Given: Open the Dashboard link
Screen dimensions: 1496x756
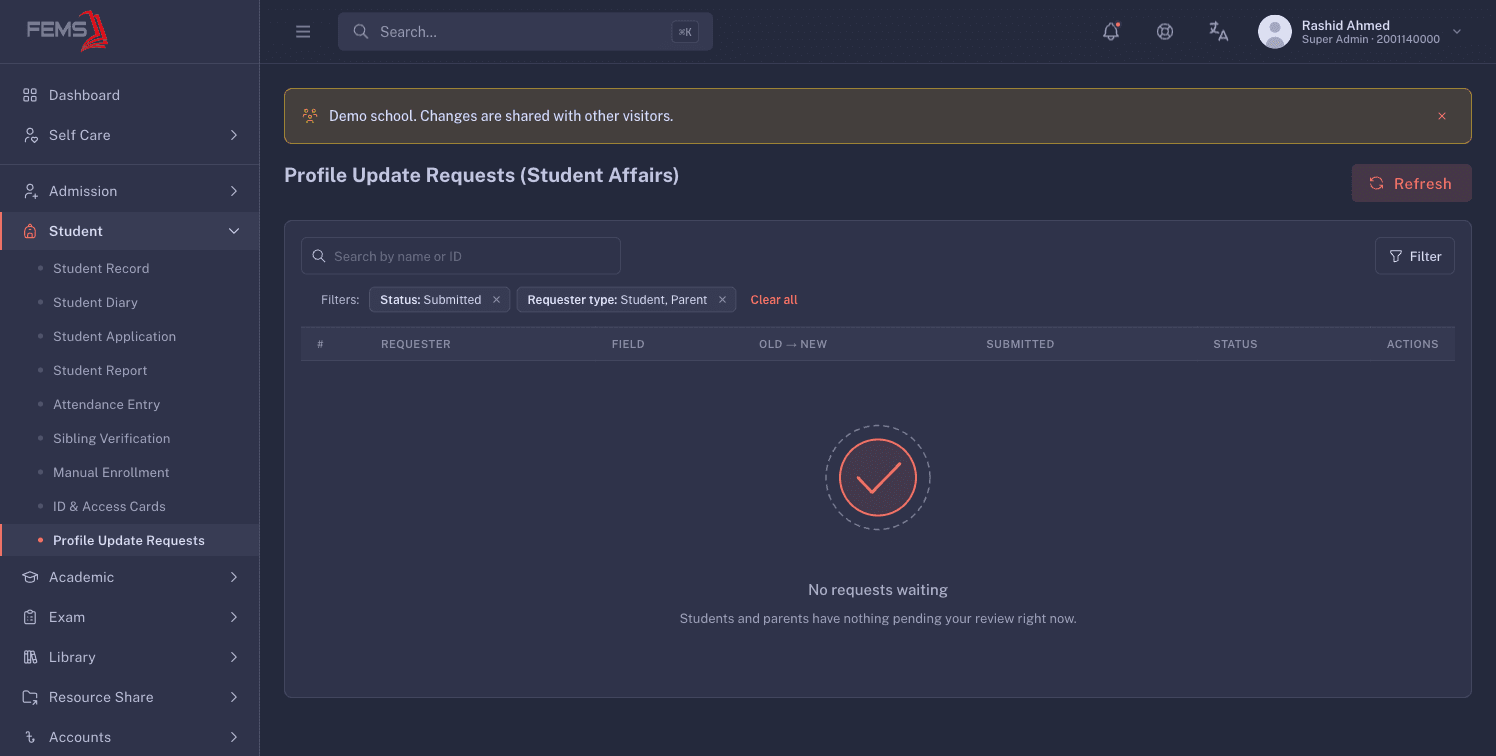Looking at the screenshot, I should point(130,95).
